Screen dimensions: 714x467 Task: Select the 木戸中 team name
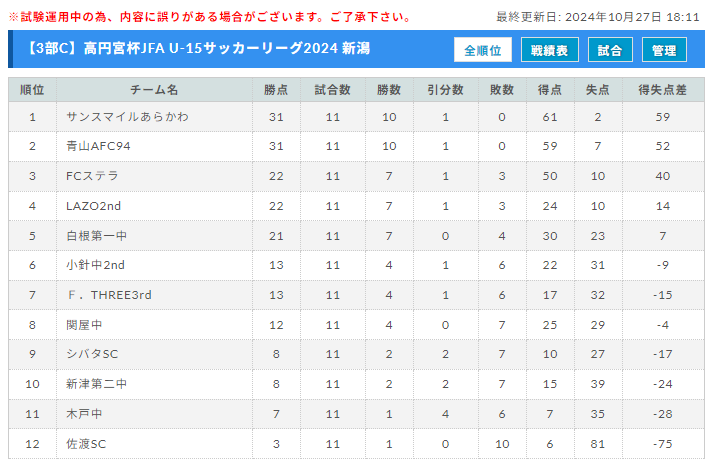[x=84, y=414]
